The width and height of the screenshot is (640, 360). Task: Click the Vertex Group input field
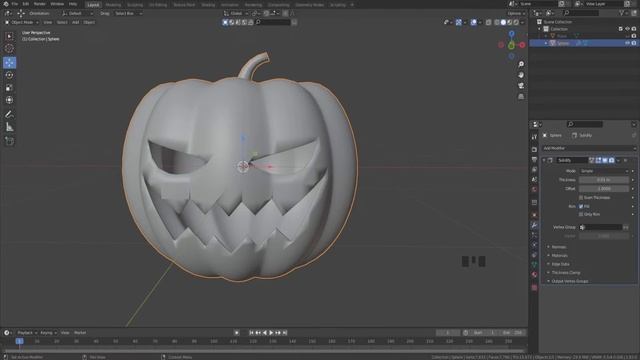click(x=600, y=227)
